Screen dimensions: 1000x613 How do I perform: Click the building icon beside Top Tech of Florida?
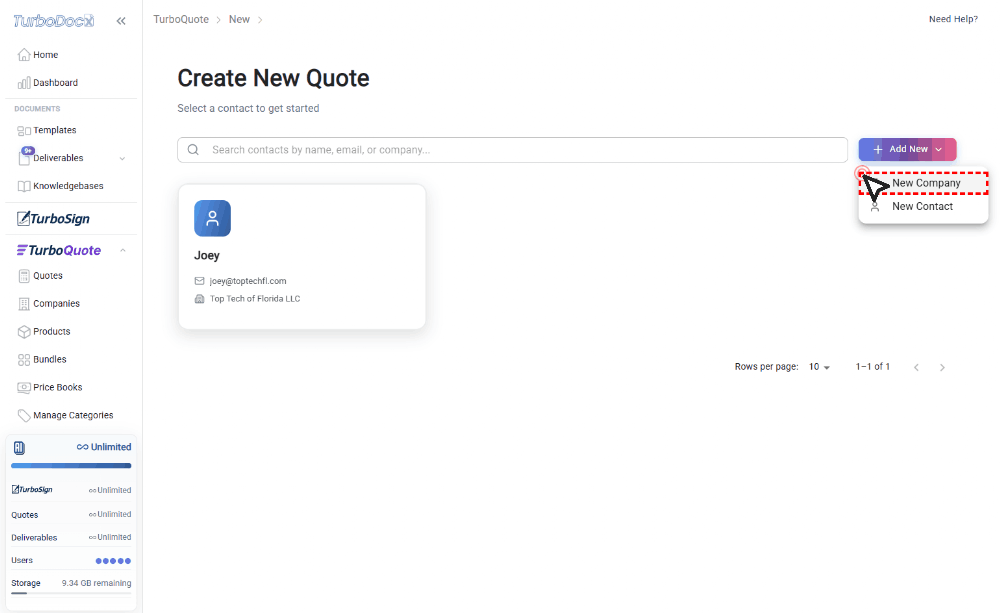coord(200,299)
